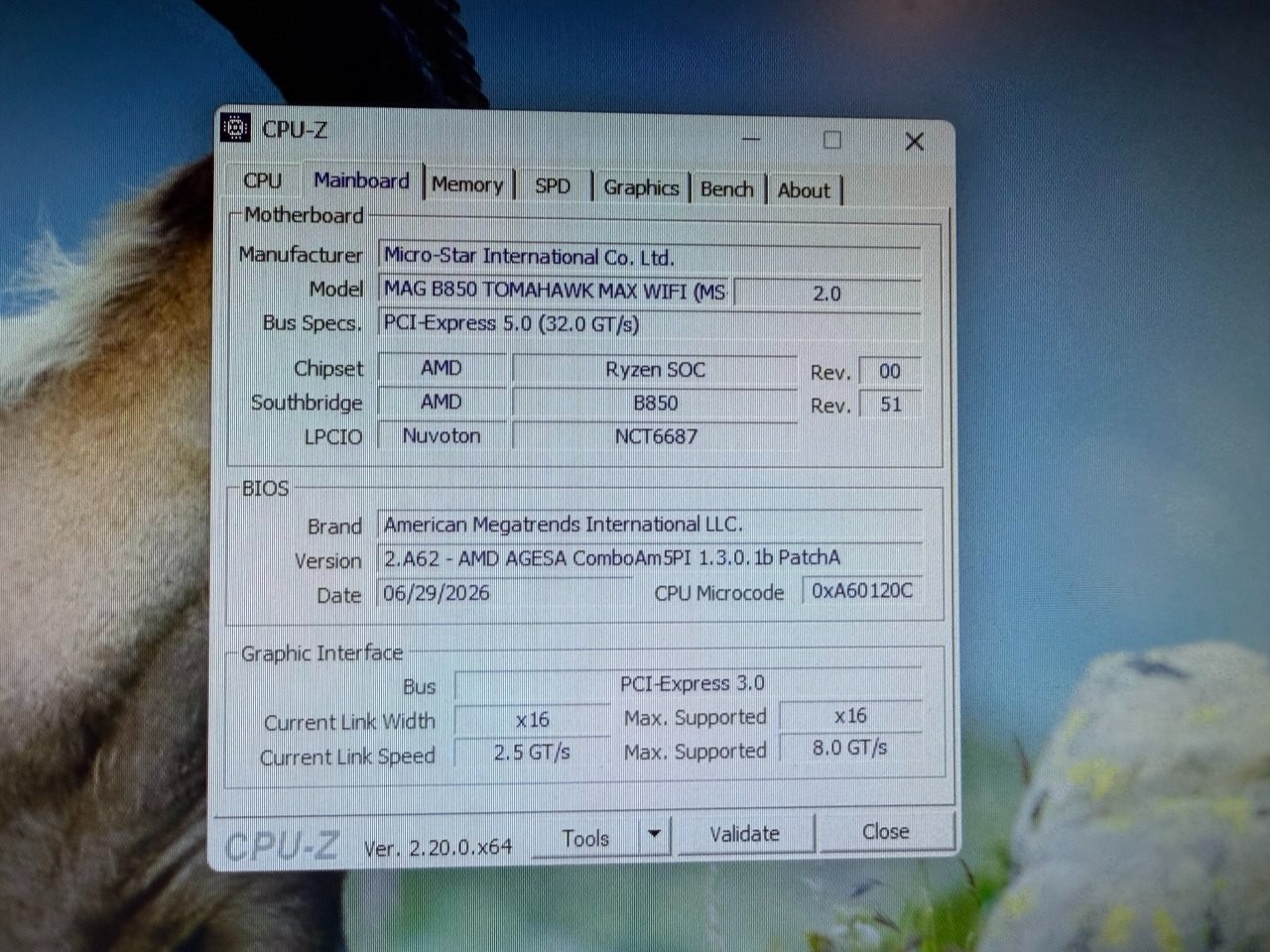
Task: Switch to the CPU tab
Action: click(262, 180)
